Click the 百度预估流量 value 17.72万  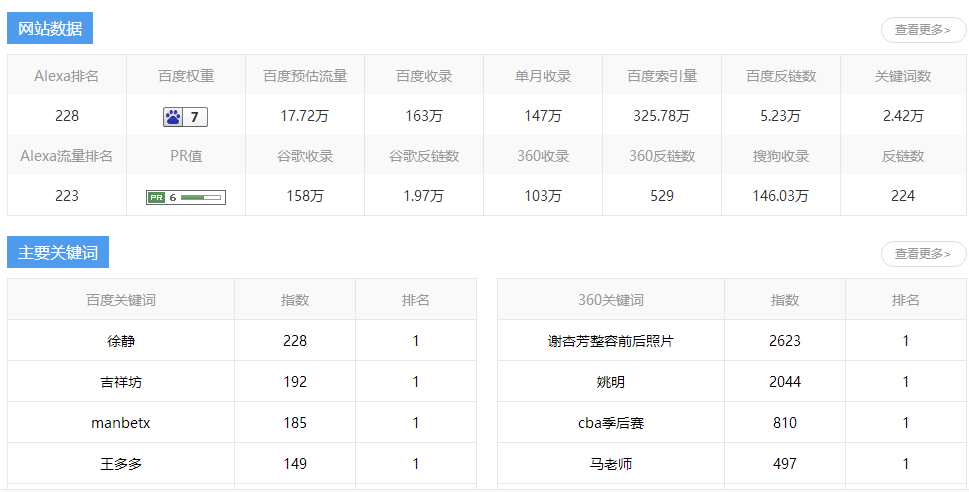click(305, 116)
